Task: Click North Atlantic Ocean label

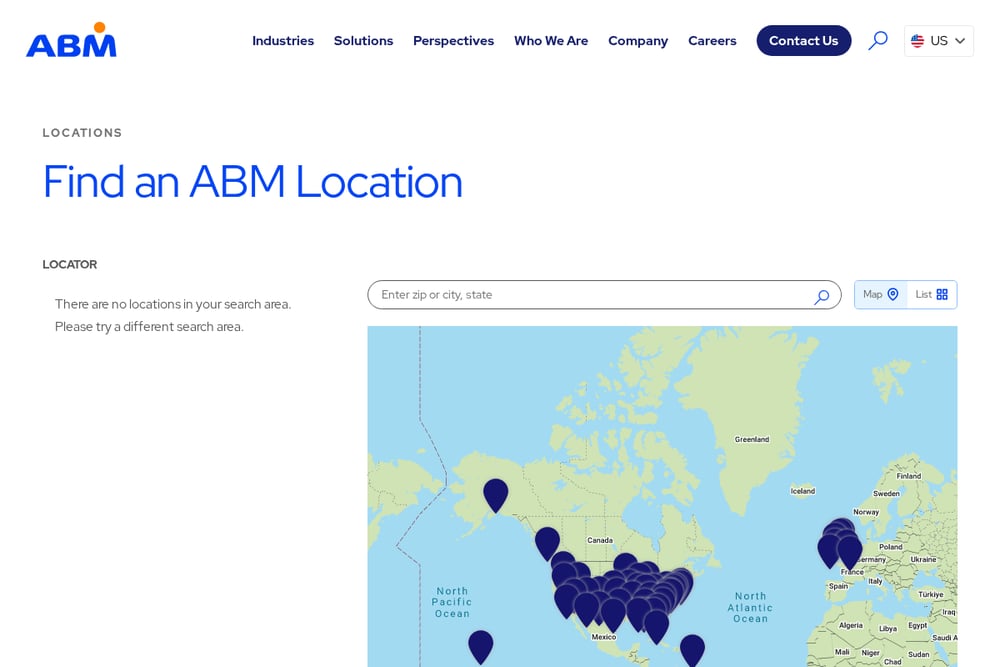Action: pyautogui.click(x=750, y=607)
